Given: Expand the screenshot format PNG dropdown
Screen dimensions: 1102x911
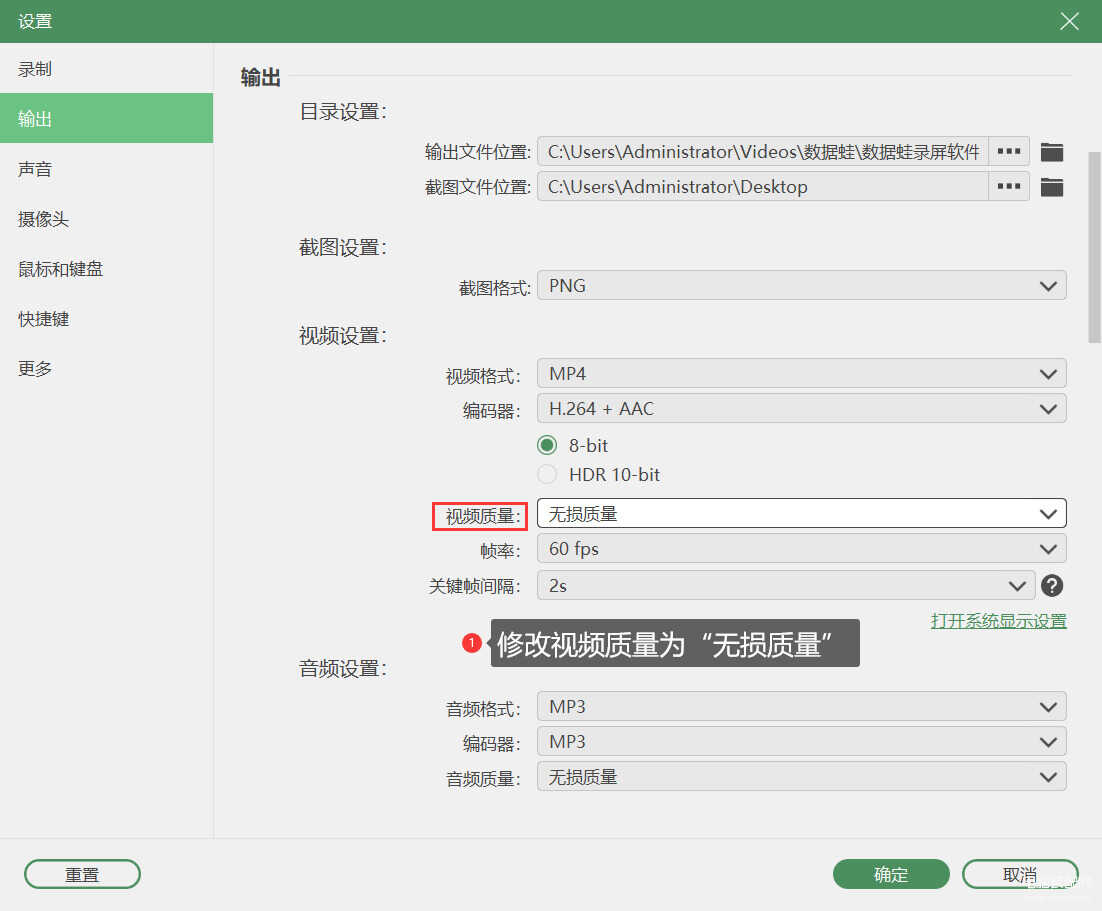Looking at the screenshot, I should [x=801, y=285].
